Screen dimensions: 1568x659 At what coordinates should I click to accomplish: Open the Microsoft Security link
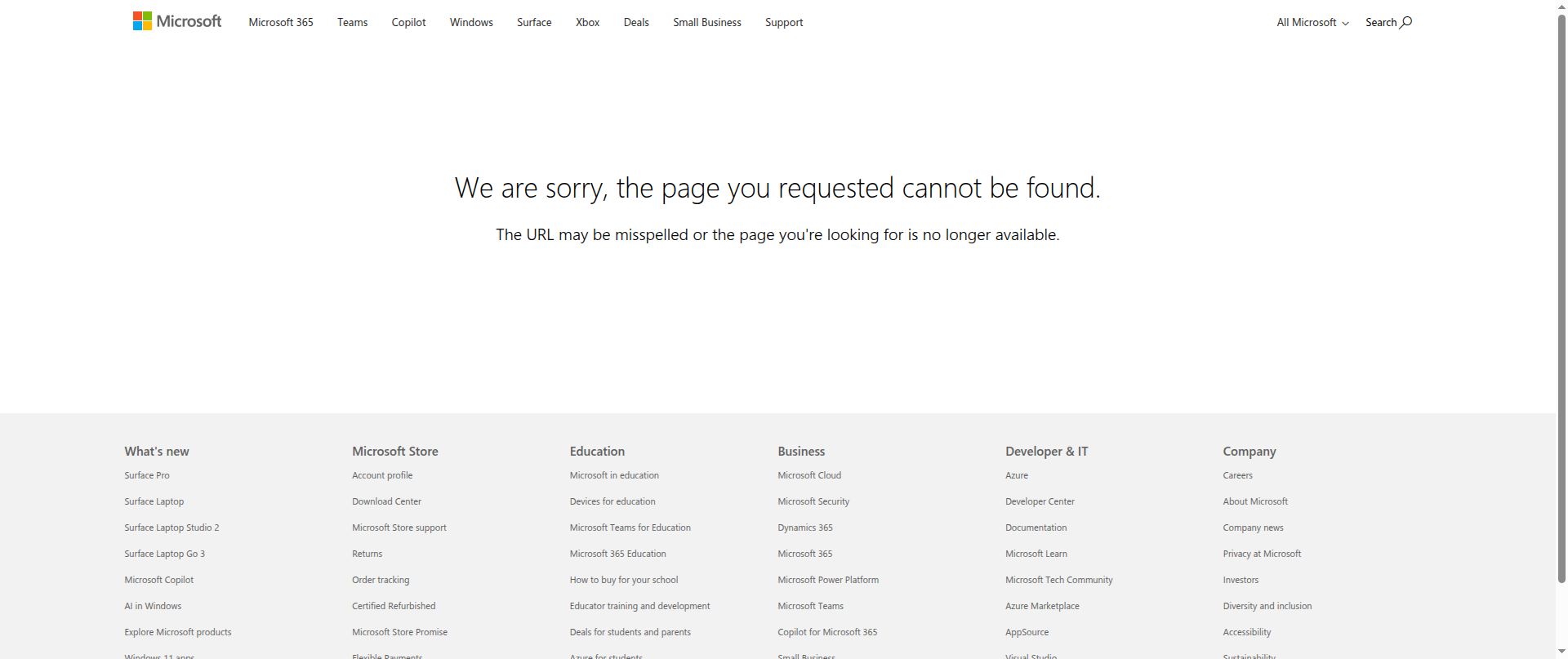coord(813,501)
